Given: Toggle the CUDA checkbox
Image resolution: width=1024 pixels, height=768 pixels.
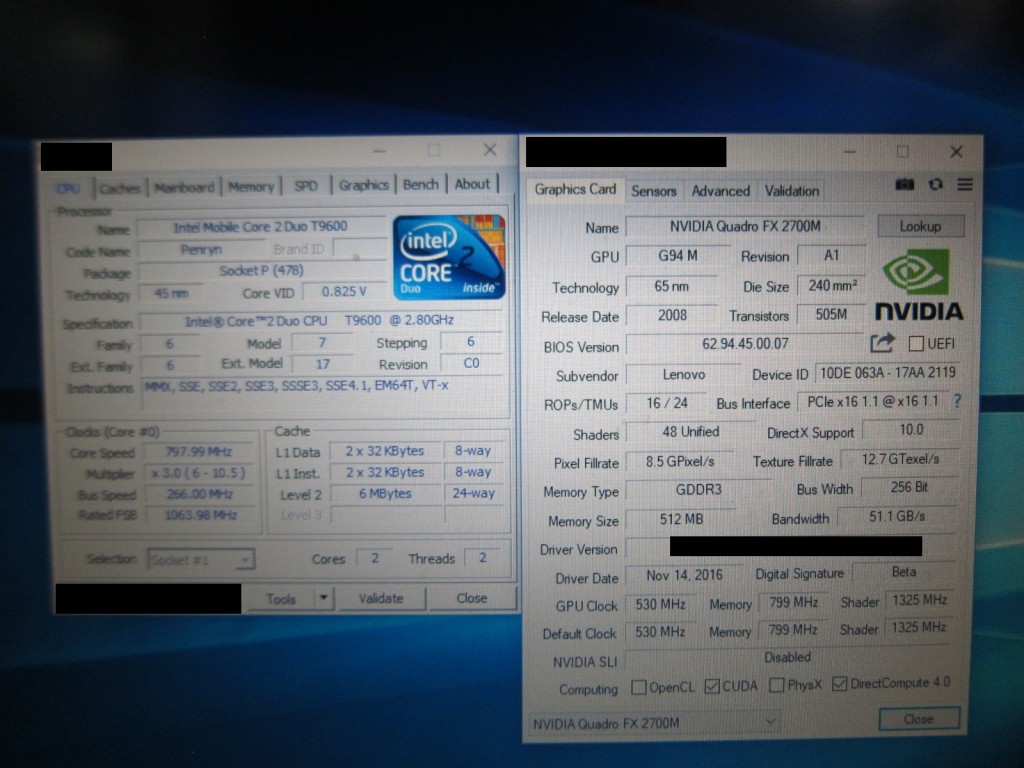Looking at the screenshot, I should 712,686.
